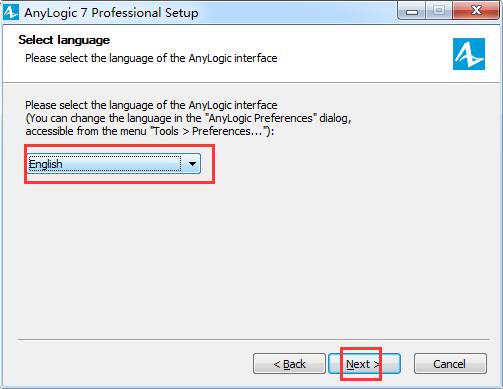Click the horizontal separator above the buttons
This screenshot has height=389, width=503.
click(x=254, y=340)
